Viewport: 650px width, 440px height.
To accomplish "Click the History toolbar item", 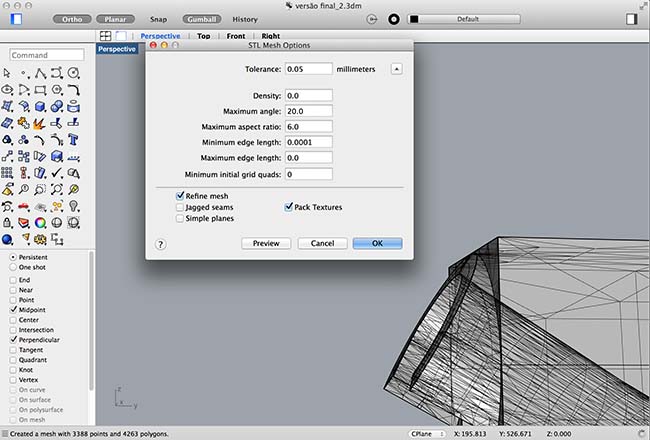I will click(x=245, y=19).
